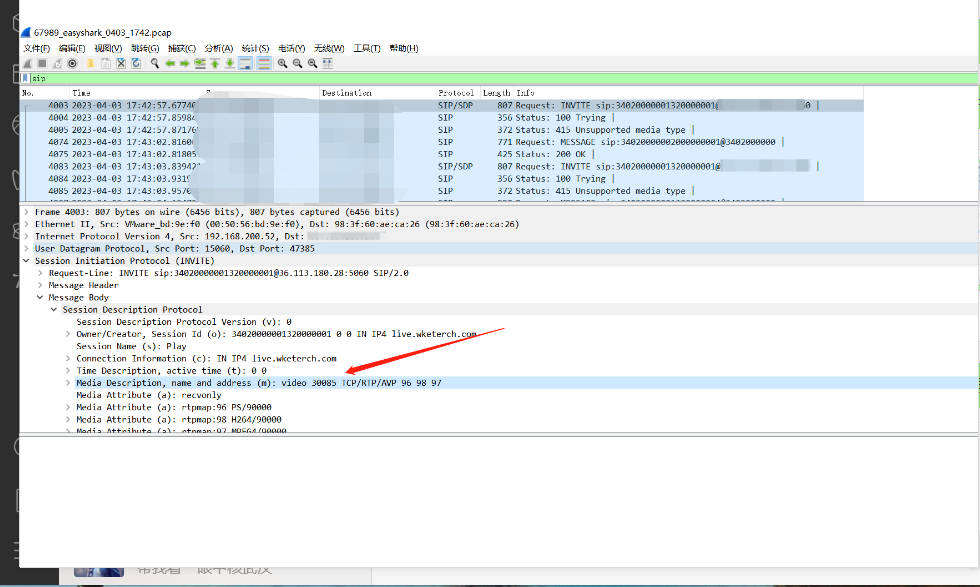Click the go to specified packet icon
Image resolution: width=980 pixels, height=587 pixels.
click(200, 63)
